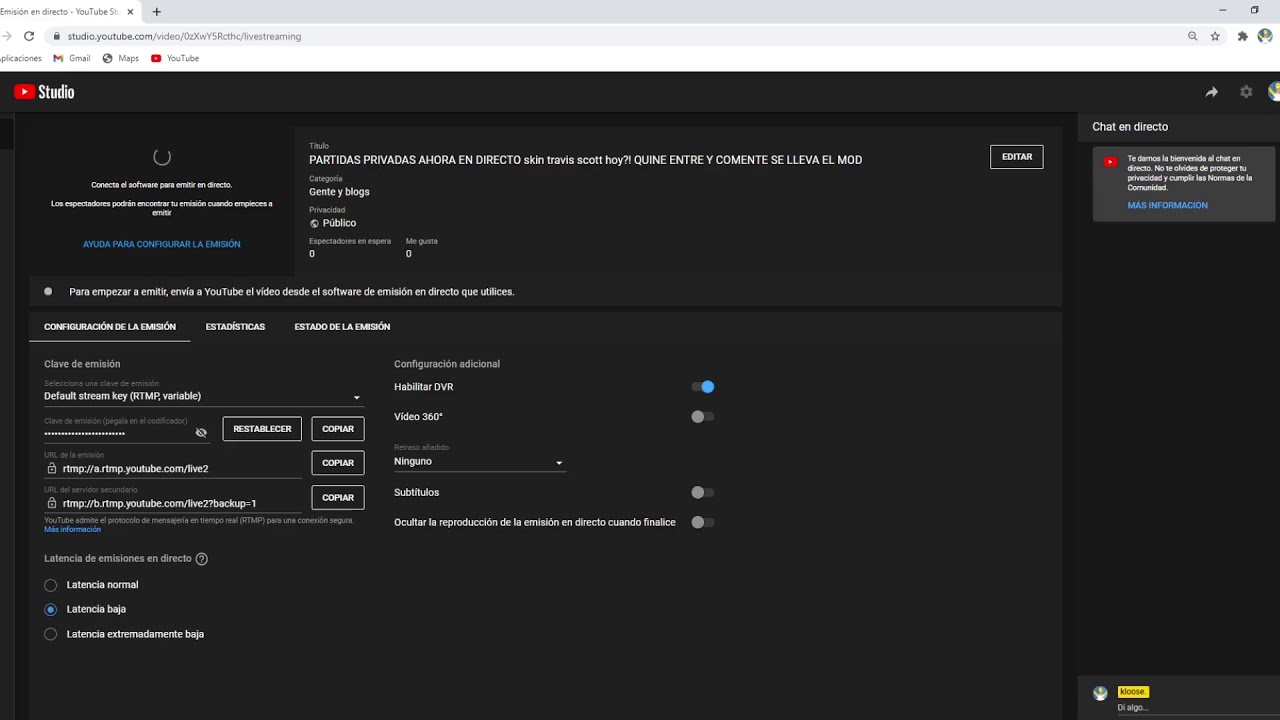
Task: Open settings gear icon in Studio header
Action: point(1246,92)
